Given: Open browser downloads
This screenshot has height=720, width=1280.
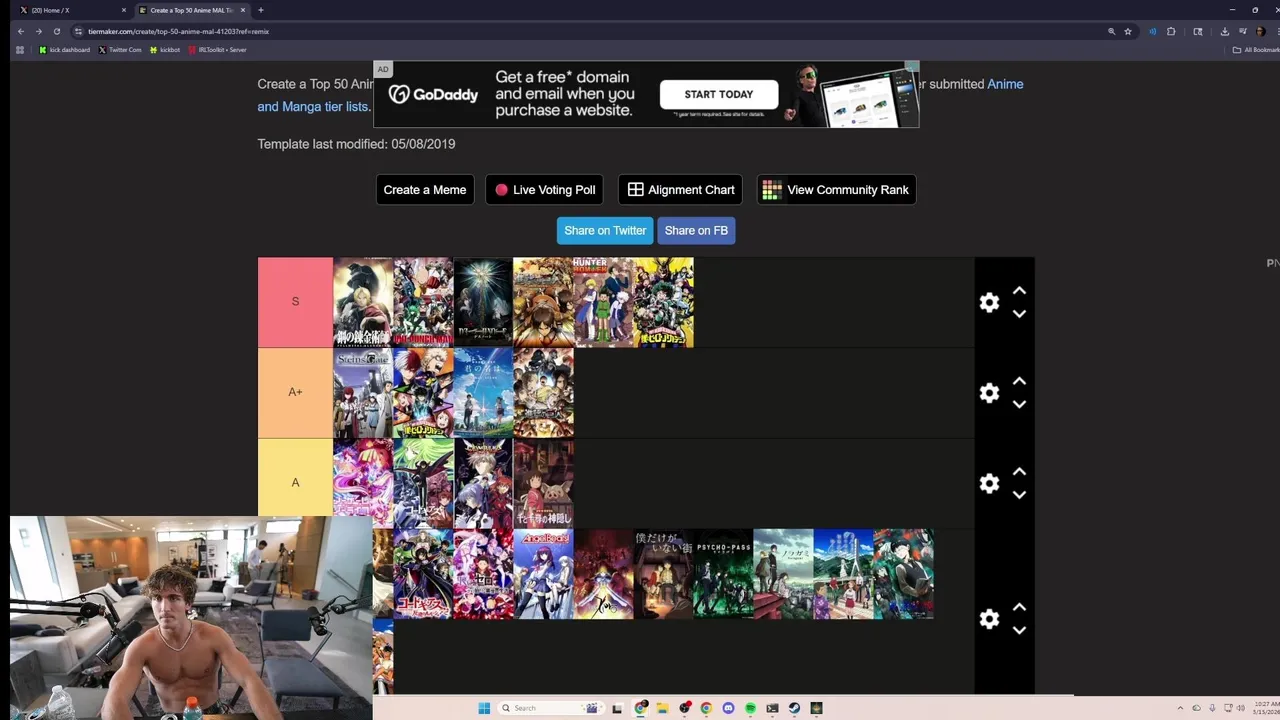Looking at the screenshot, I should [x=1224, y=31].
